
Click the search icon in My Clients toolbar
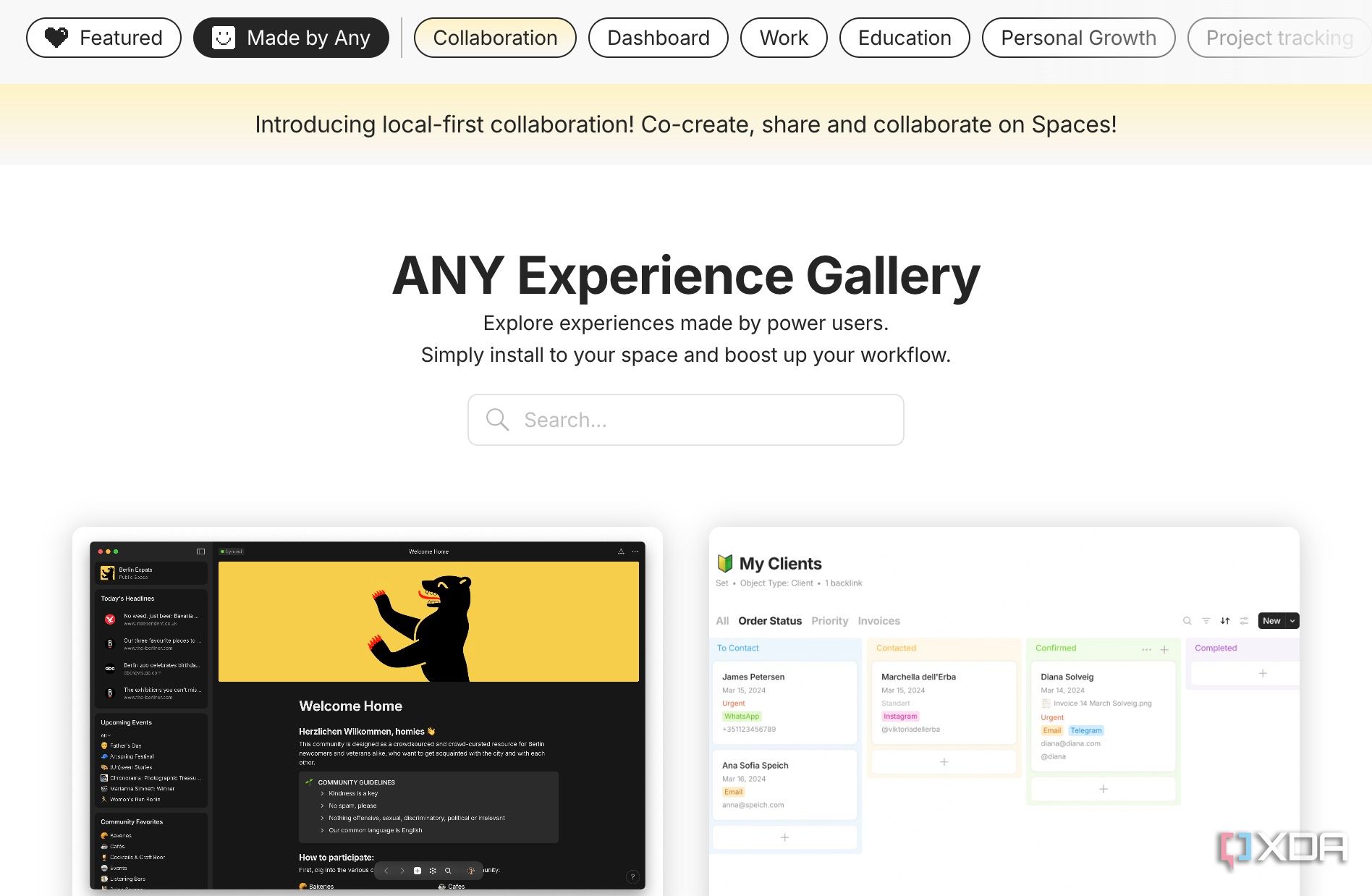1187,621
